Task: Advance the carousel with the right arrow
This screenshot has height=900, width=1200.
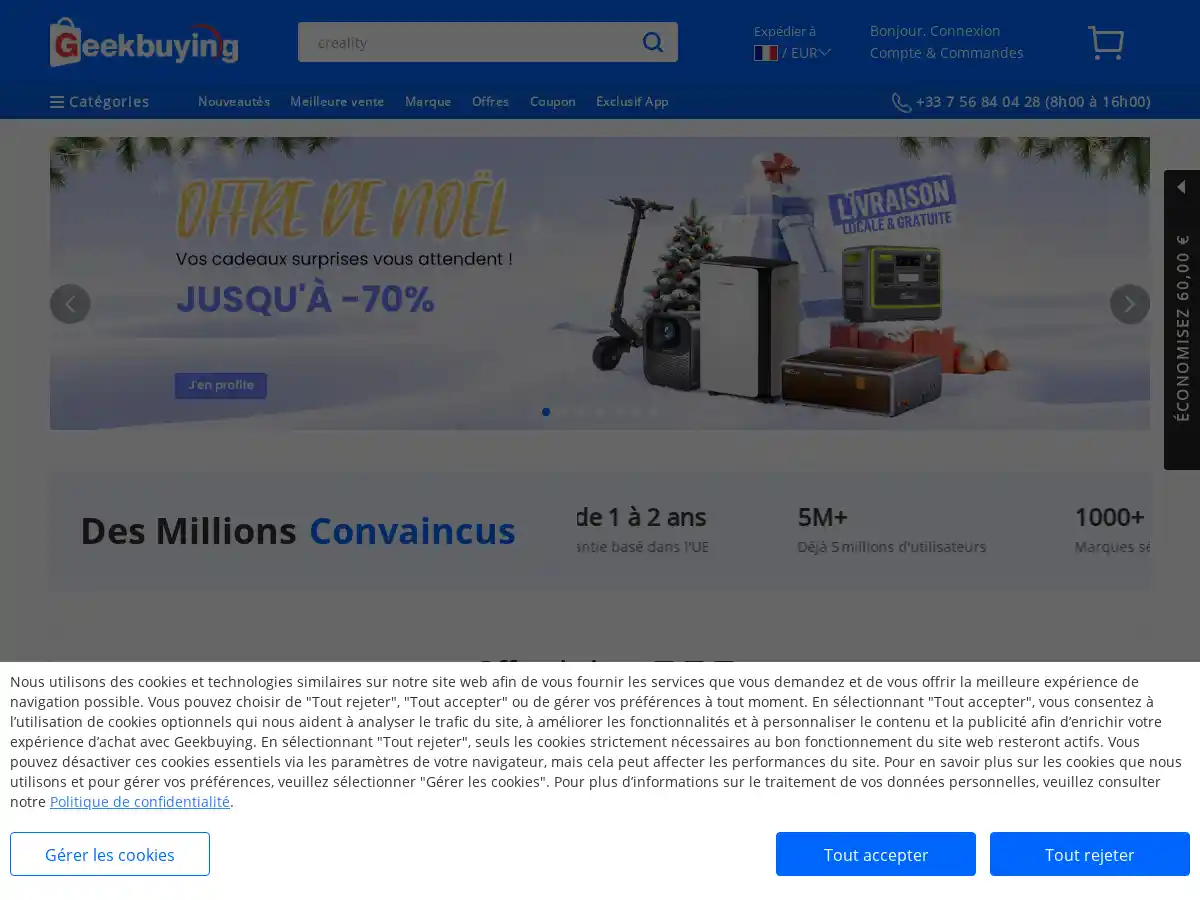Action: (x=1129, y=303)
